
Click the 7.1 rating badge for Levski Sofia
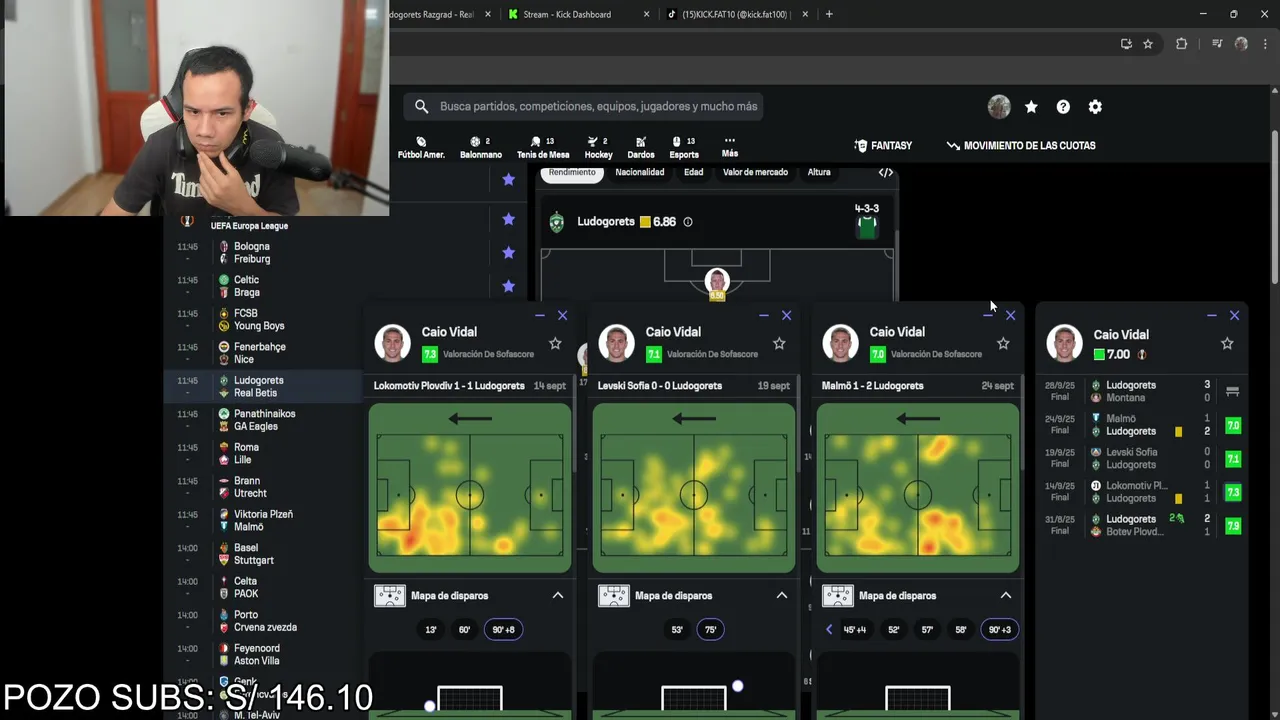tap(1233, 459)
